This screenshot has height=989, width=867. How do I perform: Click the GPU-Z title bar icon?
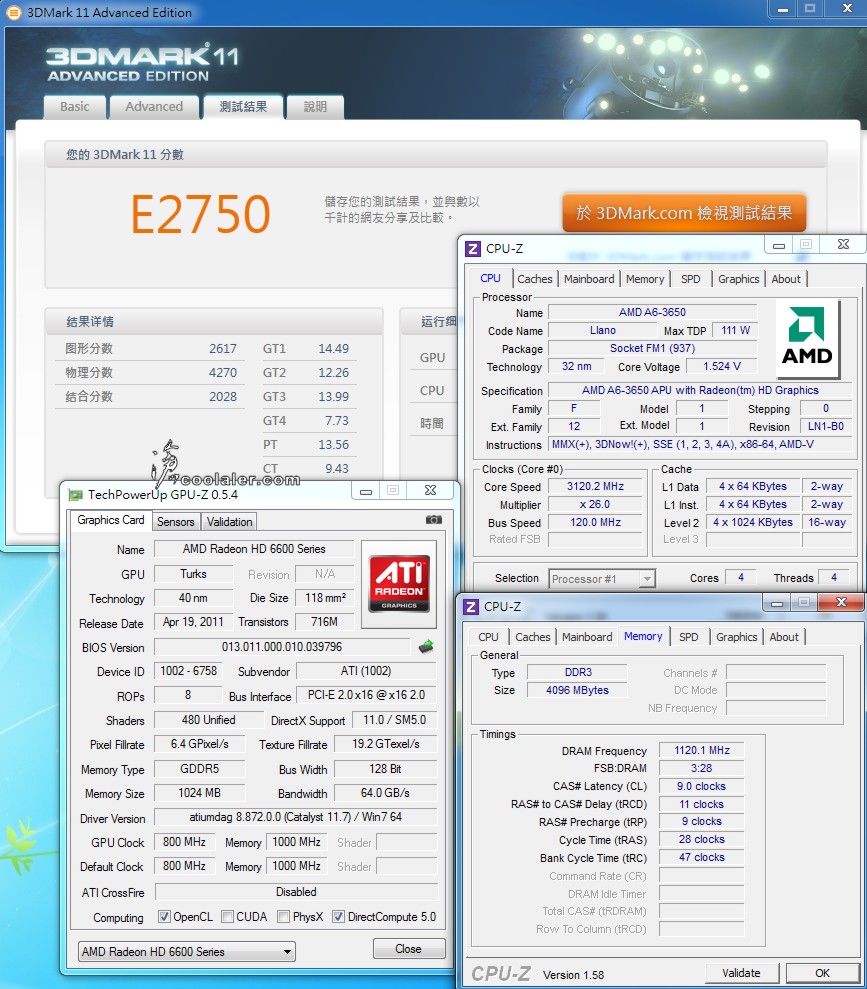point(76,494)
